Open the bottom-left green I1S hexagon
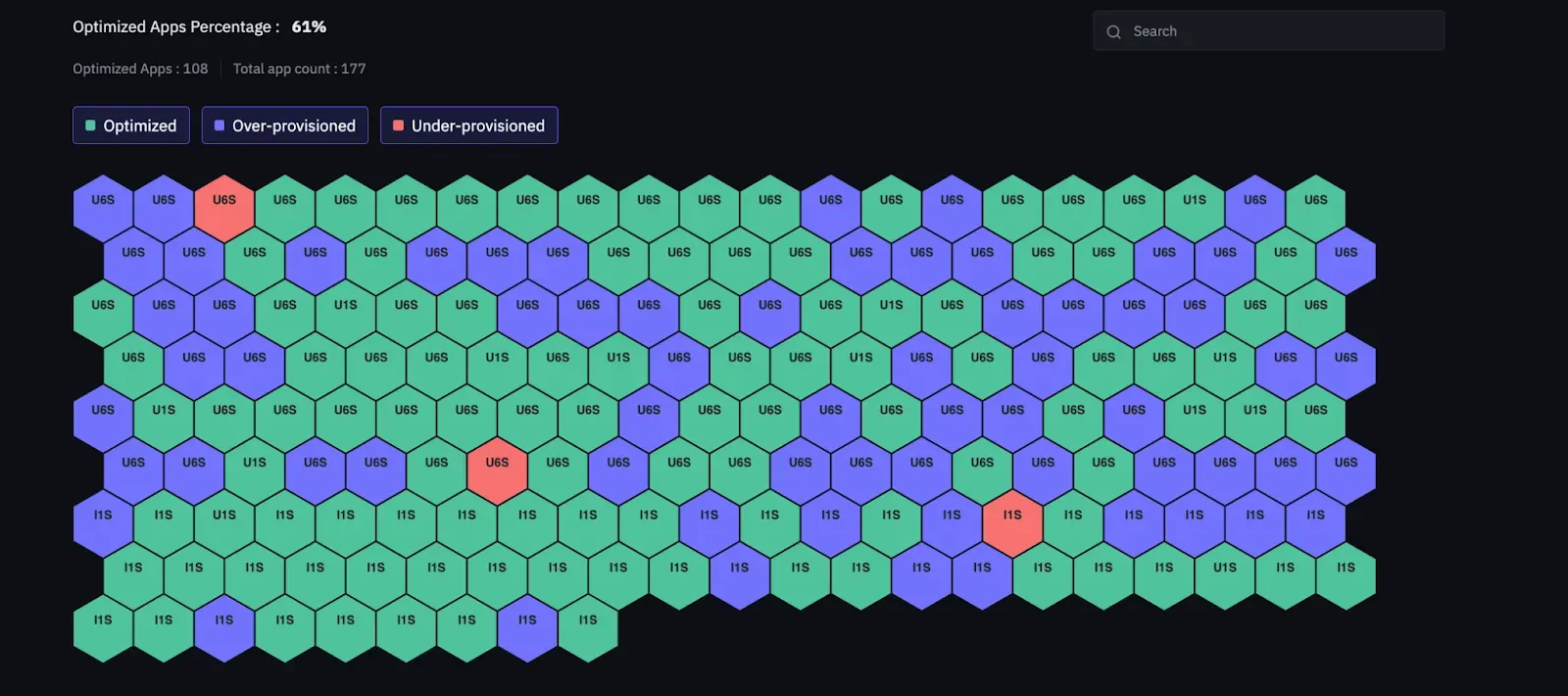1568x696 pixels. [x=103, y=628]
